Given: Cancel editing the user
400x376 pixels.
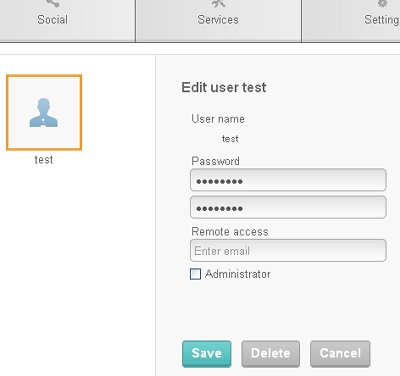Looking at the screenshot, I should (340, 354).
